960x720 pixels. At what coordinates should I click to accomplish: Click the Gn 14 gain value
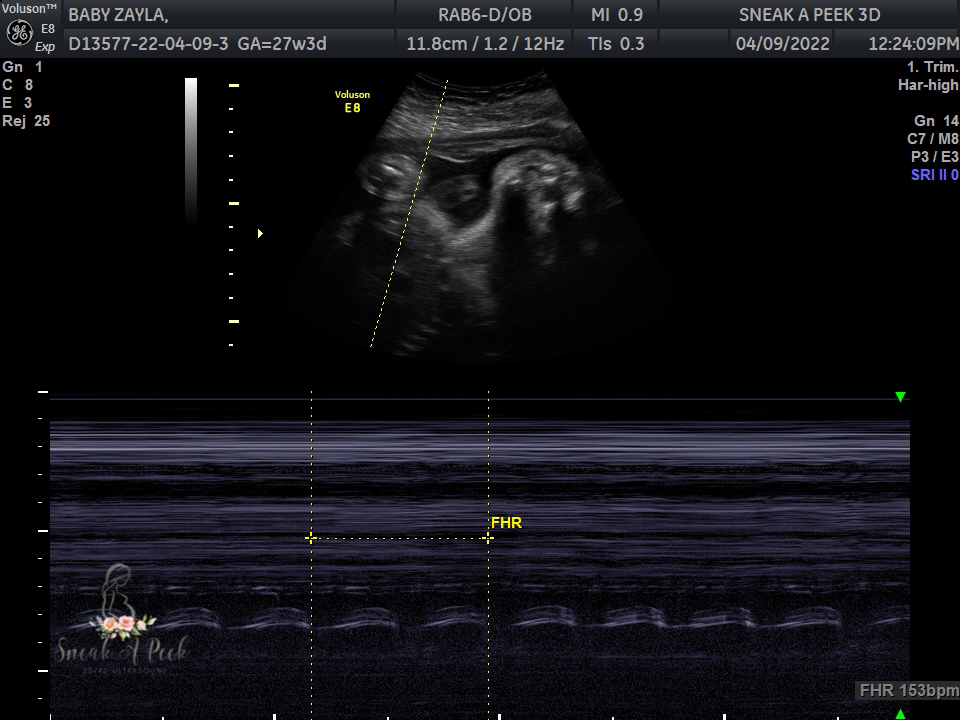click(x=936, y=121)
